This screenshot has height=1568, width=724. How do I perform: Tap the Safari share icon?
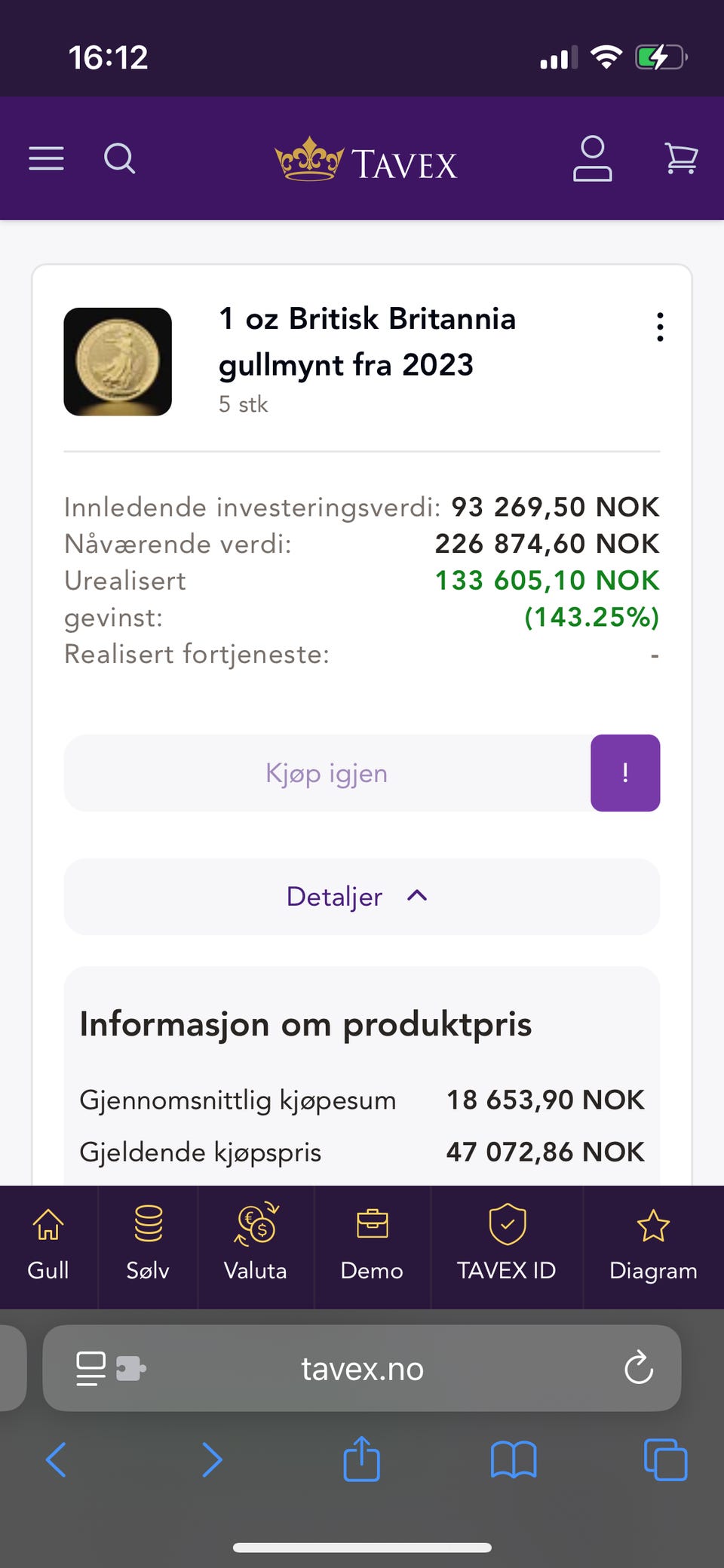coord(361,1459)
